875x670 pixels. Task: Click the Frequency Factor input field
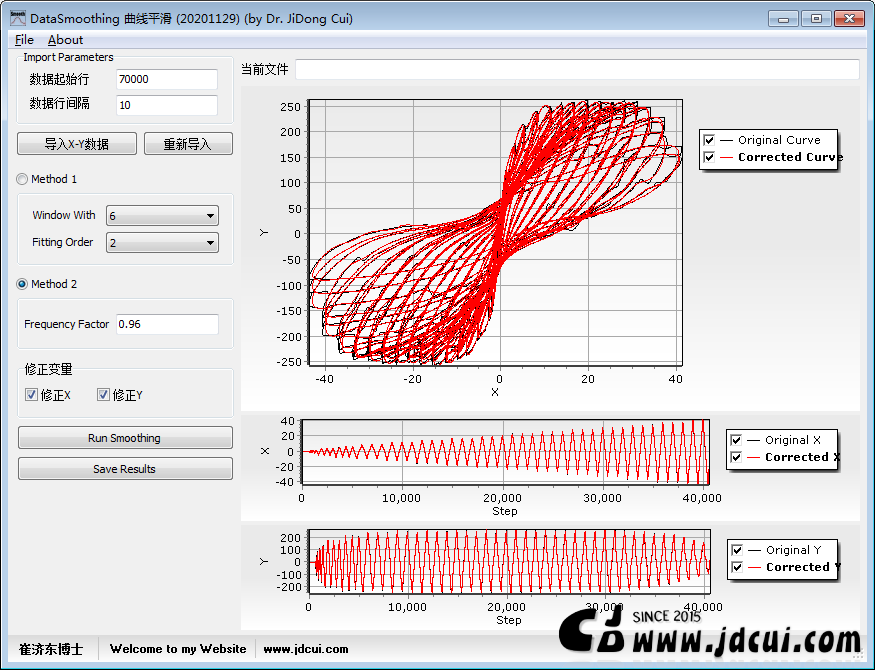(167, 324)
